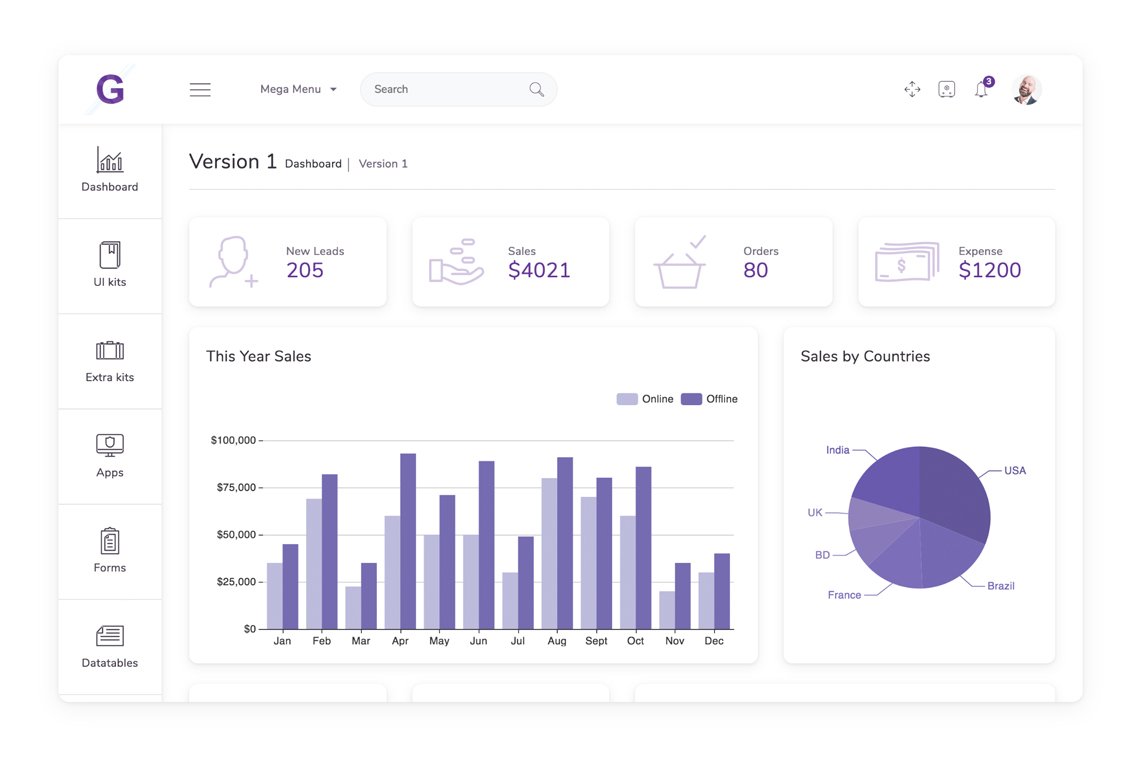
Task: Click the New Leads value 205
Action: tap(305, 271)
